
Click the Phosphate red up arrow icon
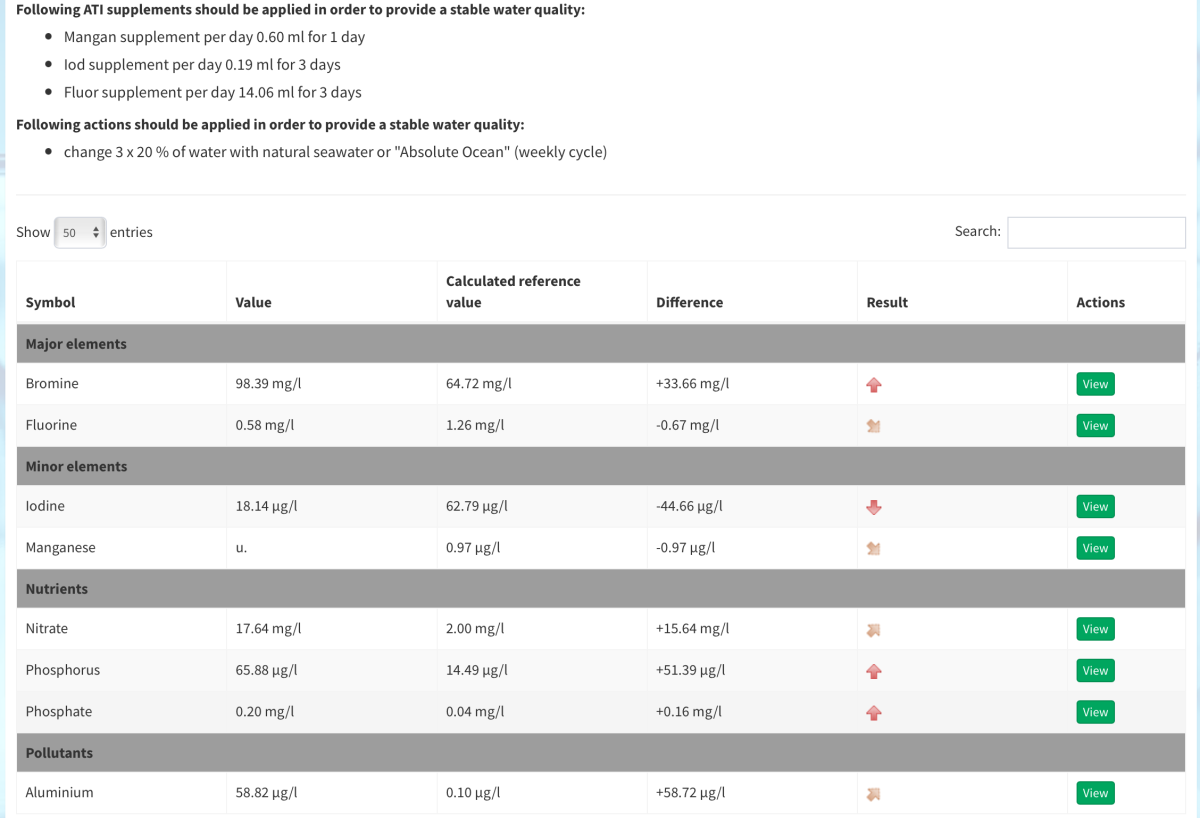[874, 713]
